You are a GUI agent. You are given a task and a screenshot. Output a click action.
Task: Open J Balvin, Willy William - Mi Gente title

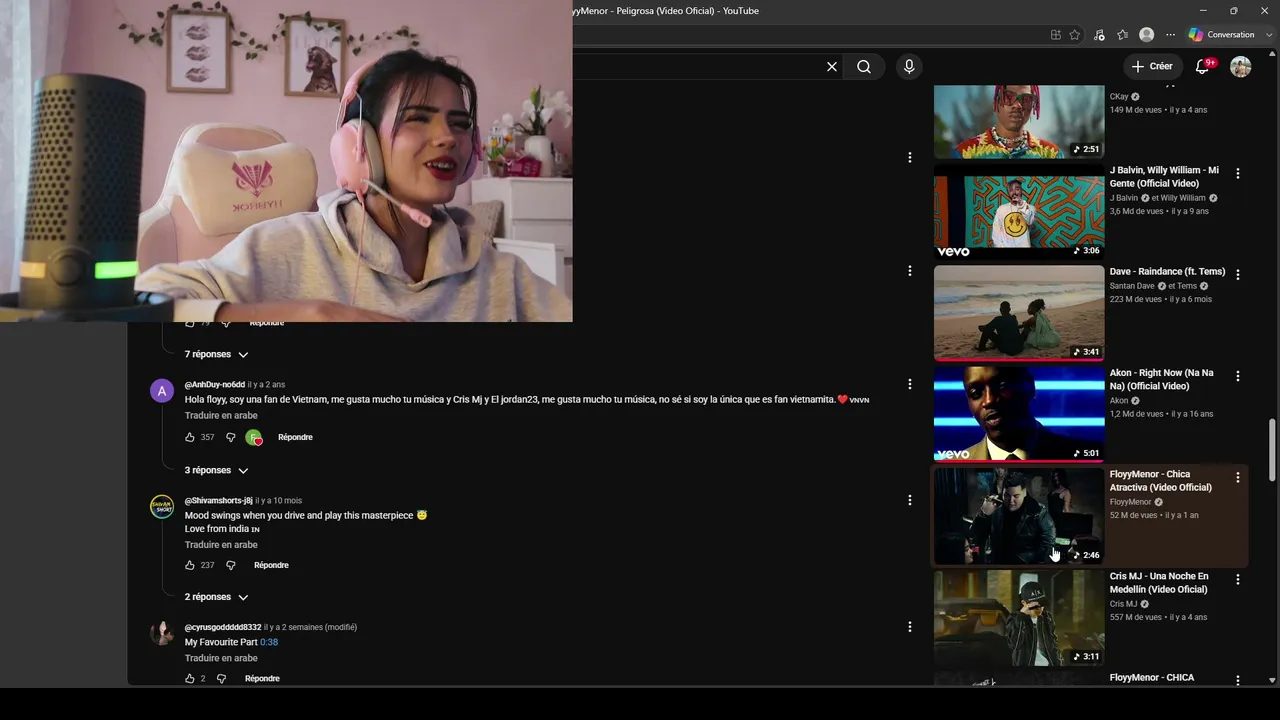click(1164, 177)
